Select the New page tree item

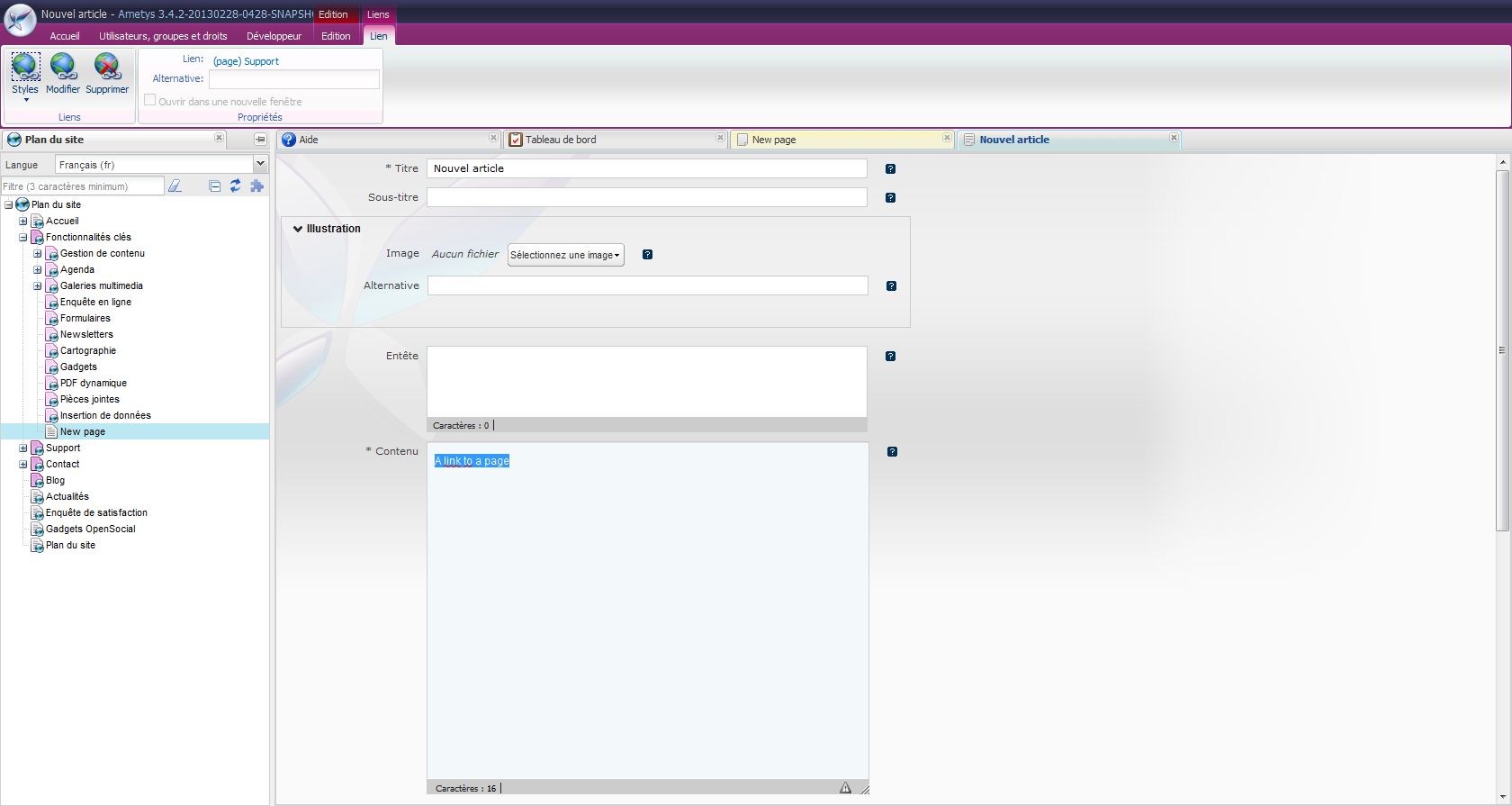coord(83,431)
